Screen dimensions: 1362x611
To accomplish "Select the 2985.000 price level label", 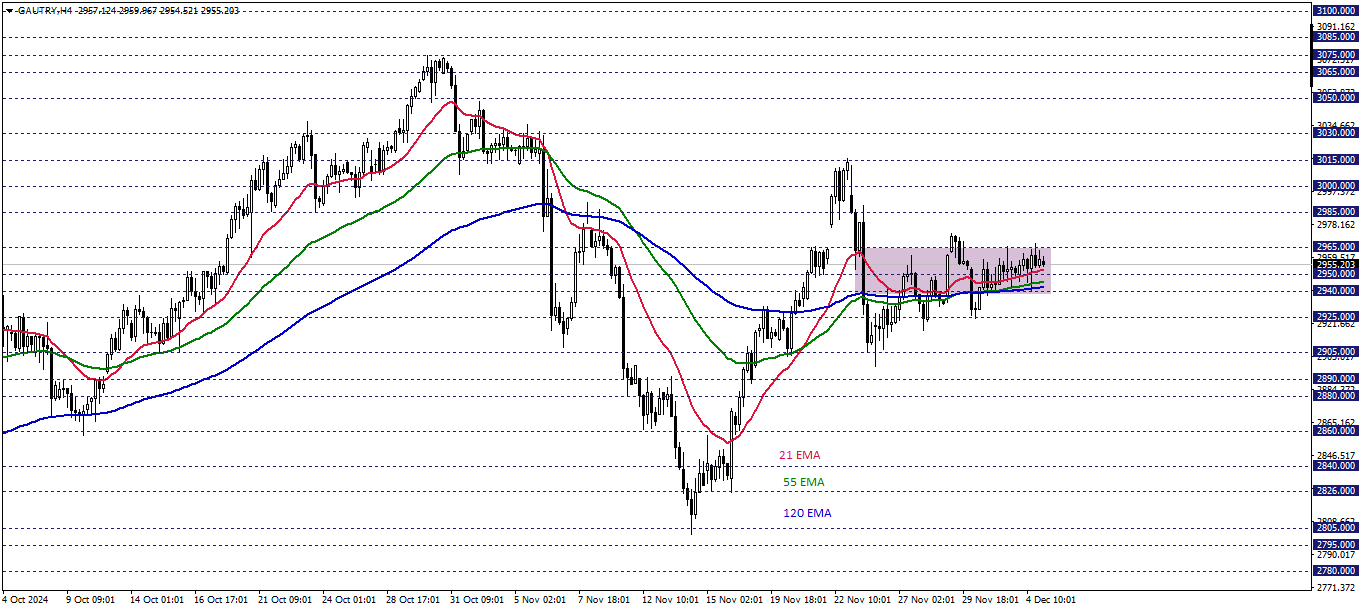I will 1335,212.
